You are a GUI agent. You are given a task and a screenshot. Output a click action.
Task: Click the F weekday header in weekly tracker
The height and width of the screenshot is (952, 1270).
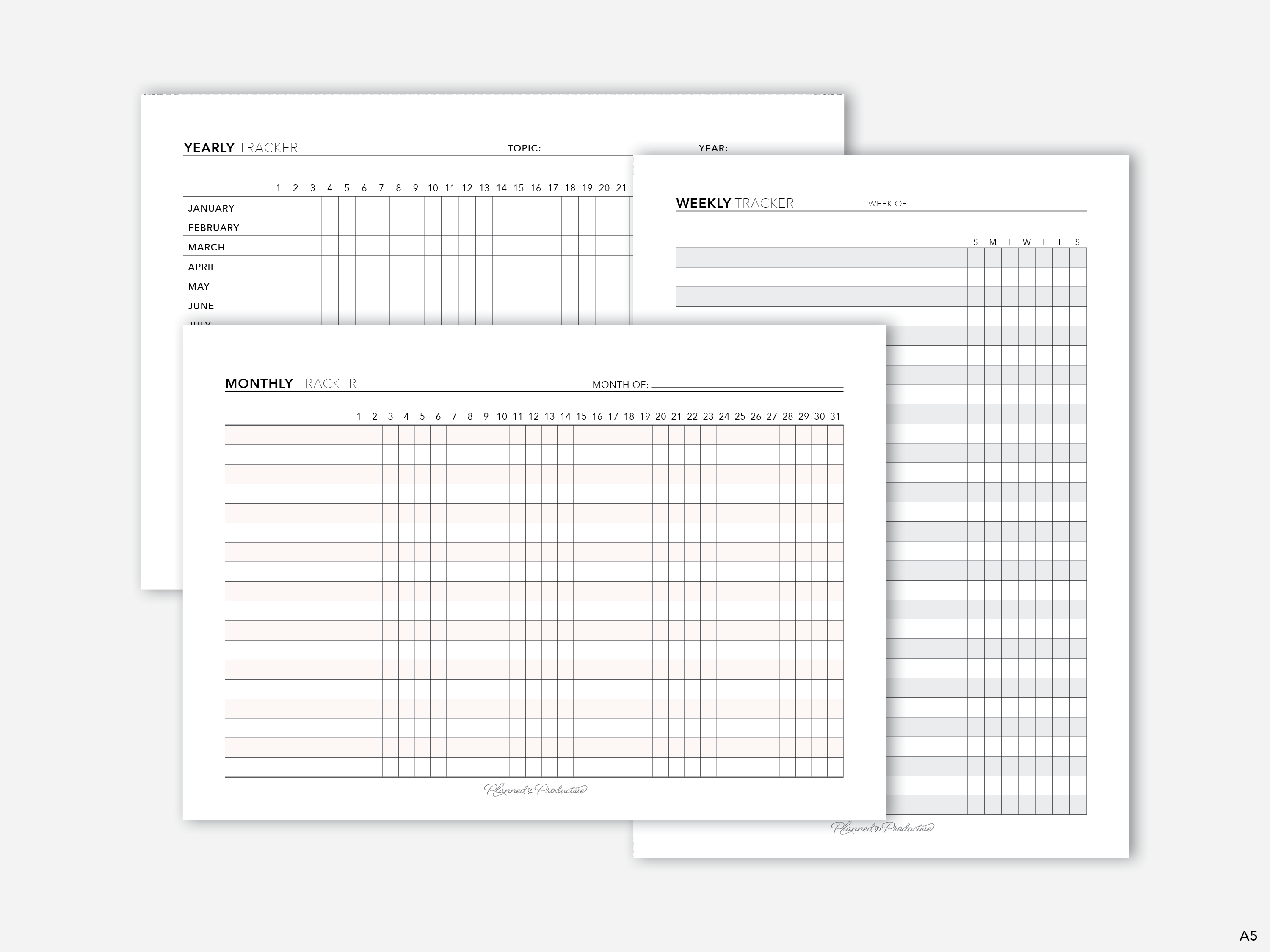1060,242
